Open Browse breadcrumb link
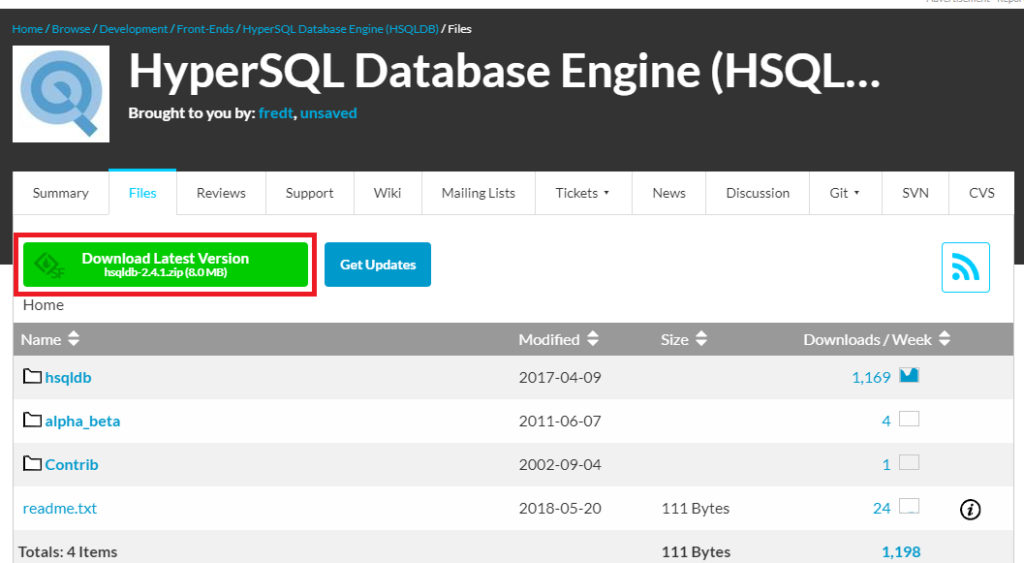The image size is (1024, 563). [x=71, y=29]
